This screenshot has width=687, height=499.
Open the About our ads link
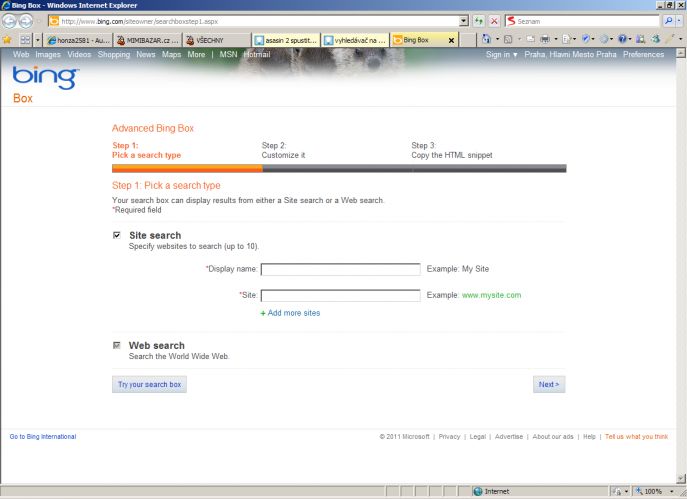click(x=553, y=436)
